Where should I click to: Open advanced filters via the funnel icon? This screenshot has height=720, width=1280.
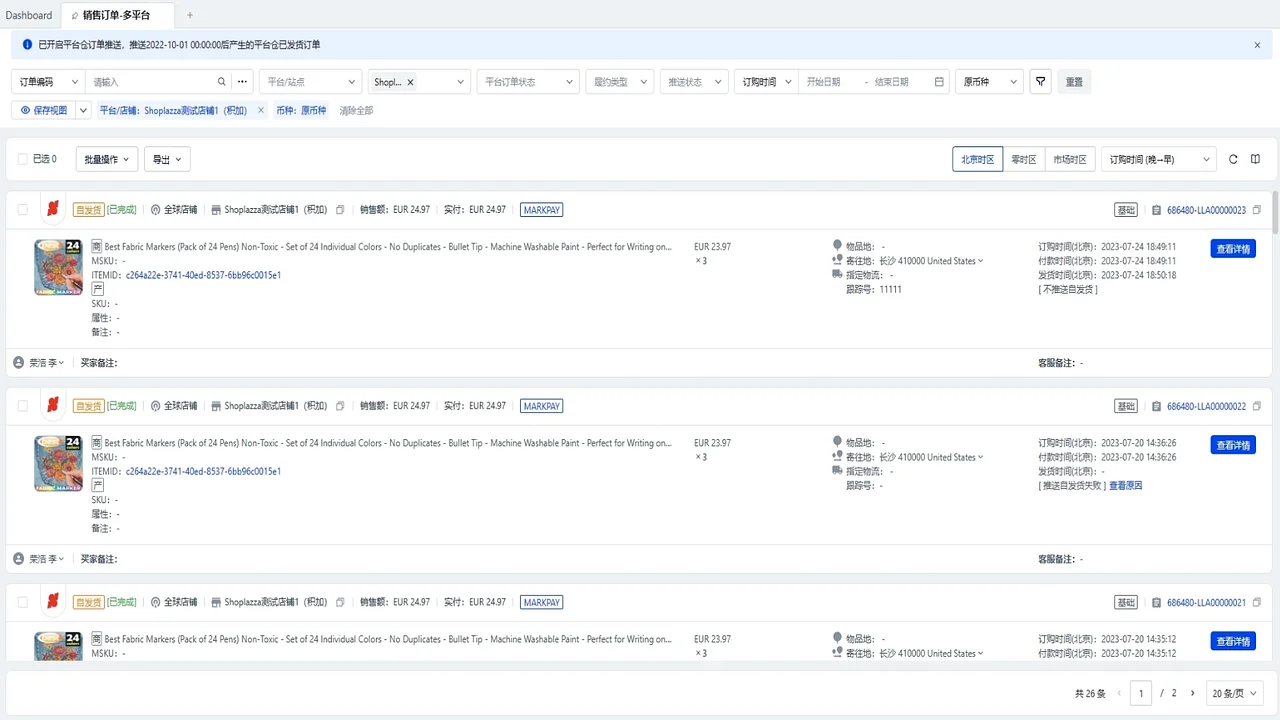tap(1040, 81)
